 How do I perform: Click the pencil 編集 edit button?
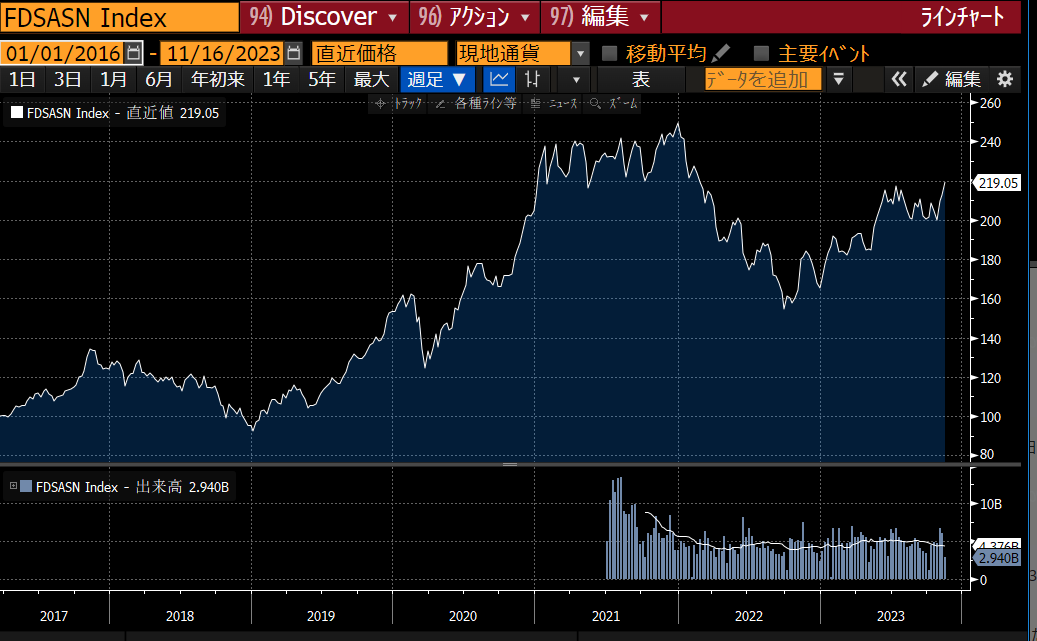(x=951, y=79)
